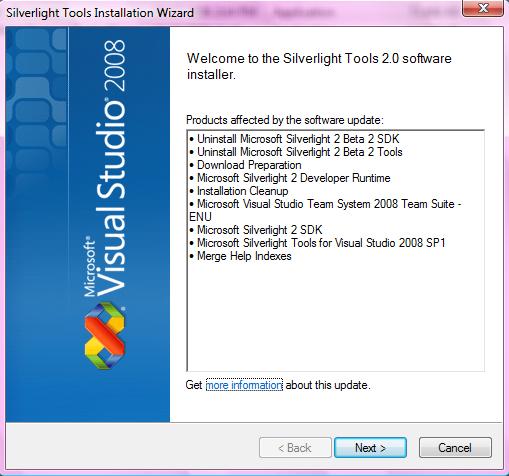The width and height of the screenshot is (509, 476).
Task: Click the Welcome to Silverlight Tools 2.0 heading
Action: (x=319, y=66)
